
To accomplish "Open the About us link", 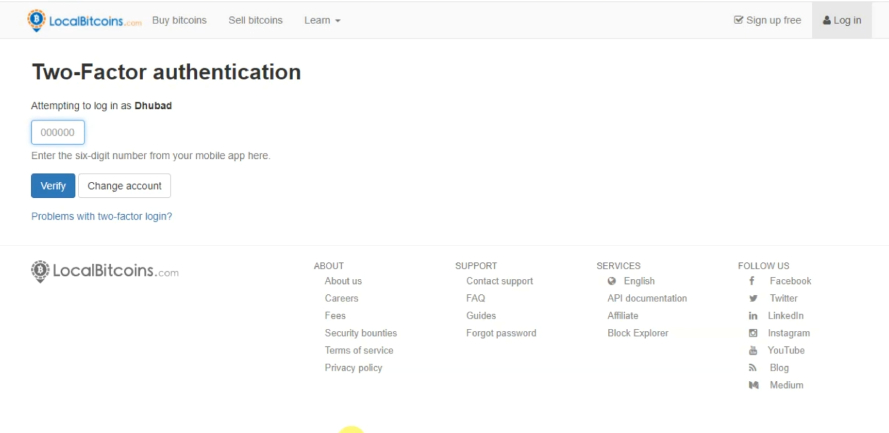I will click(343, 281).
